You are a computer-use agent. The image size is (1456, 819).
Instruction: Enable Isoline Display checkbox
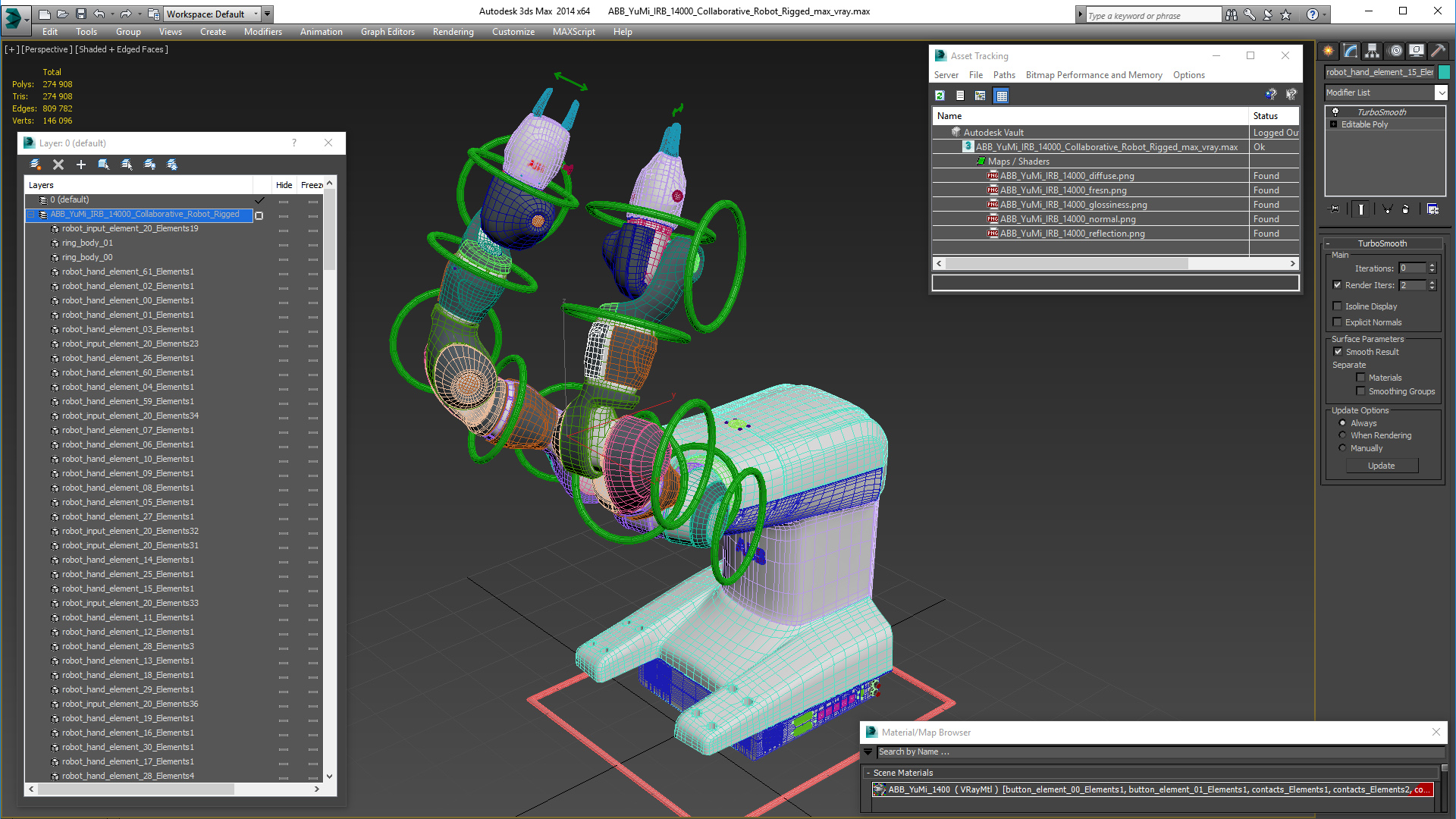[x=1338, y=306]
